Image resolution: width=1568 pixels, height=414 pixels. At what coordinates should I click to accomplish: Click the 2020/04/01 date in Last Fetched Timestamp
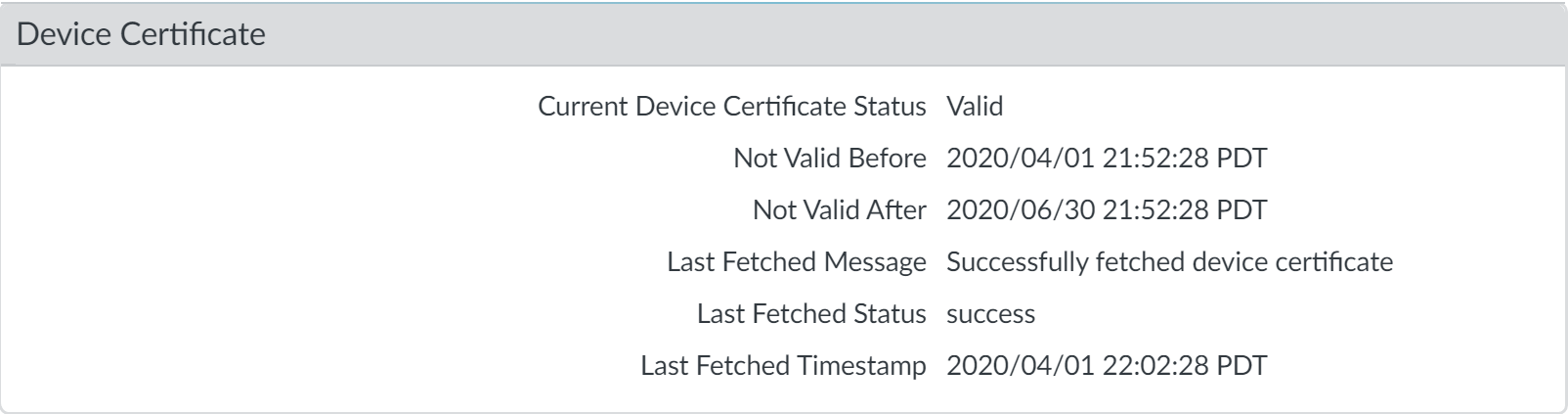point(1021,365)
